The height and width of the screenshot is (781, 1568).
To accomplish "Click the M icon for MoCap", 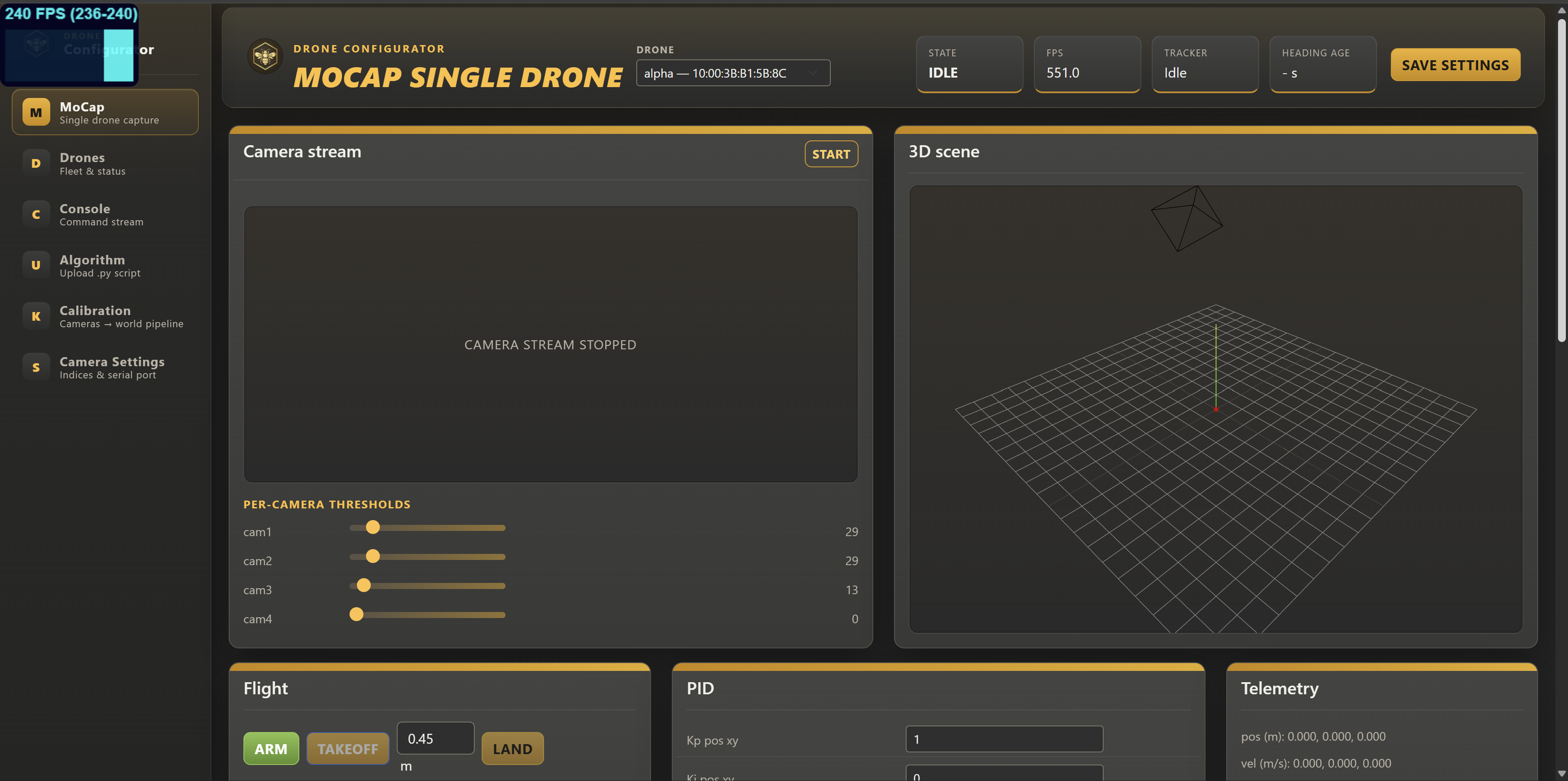I will point(36,113).
